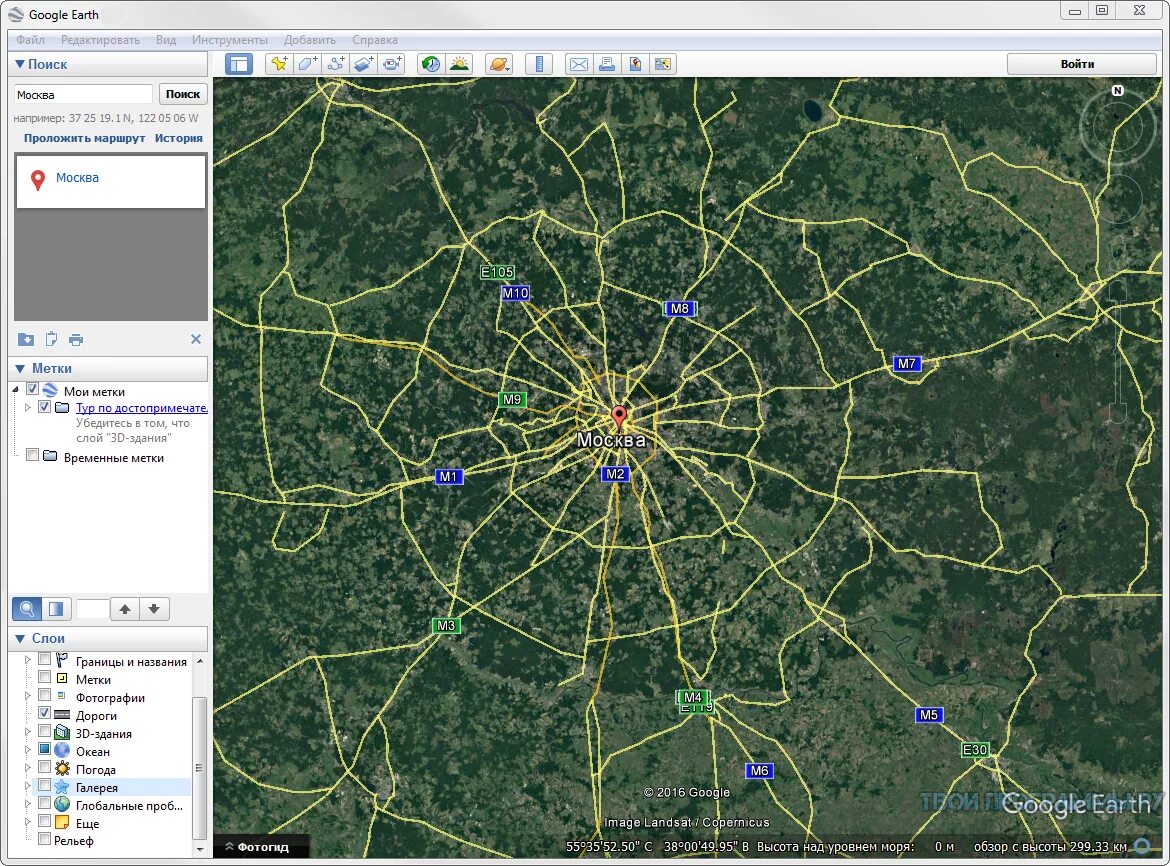Move selected place down arrow

[154, 609]
